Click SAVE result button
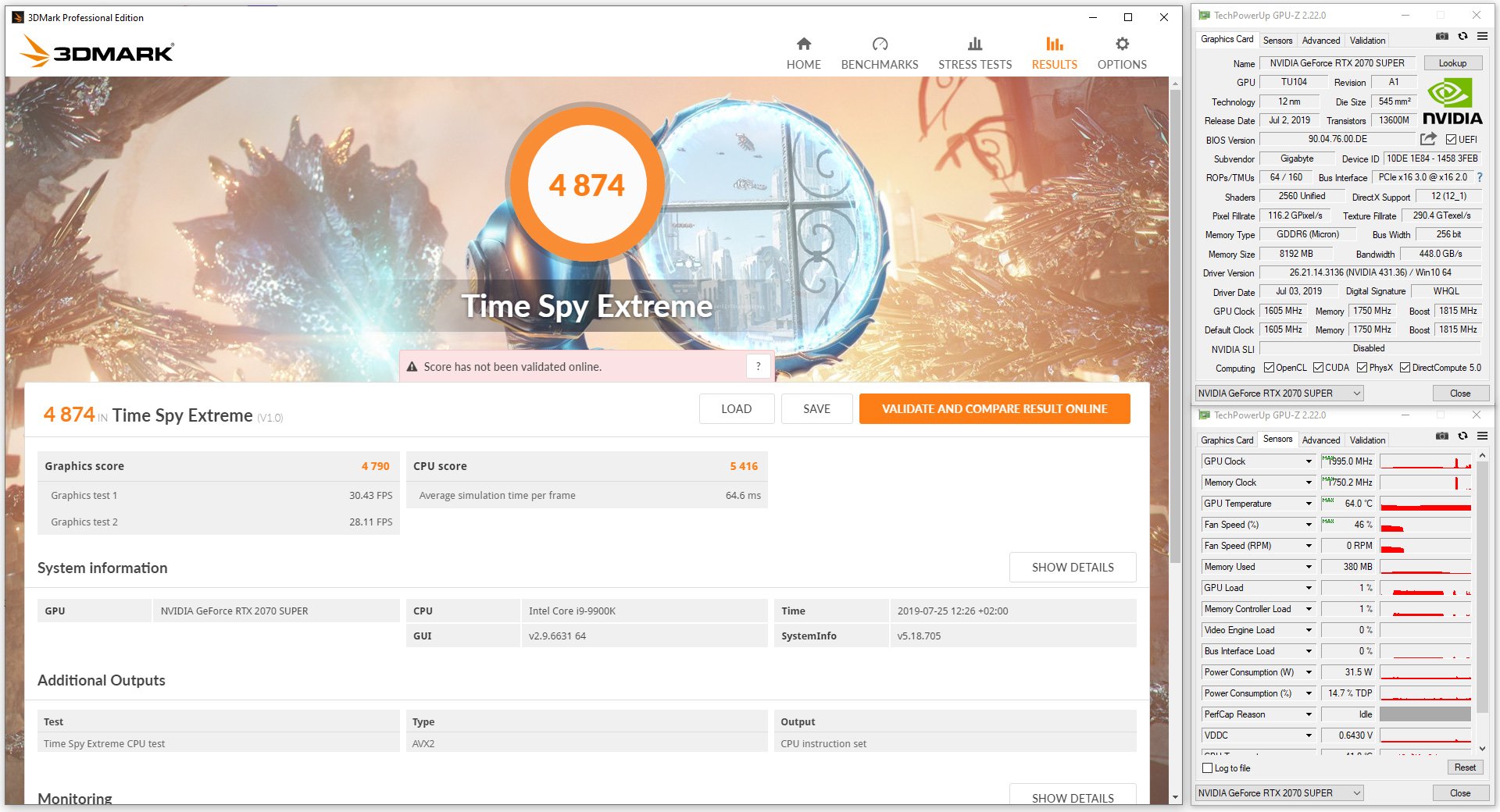Screen dimensions: 1500x812 click(816, 408)
